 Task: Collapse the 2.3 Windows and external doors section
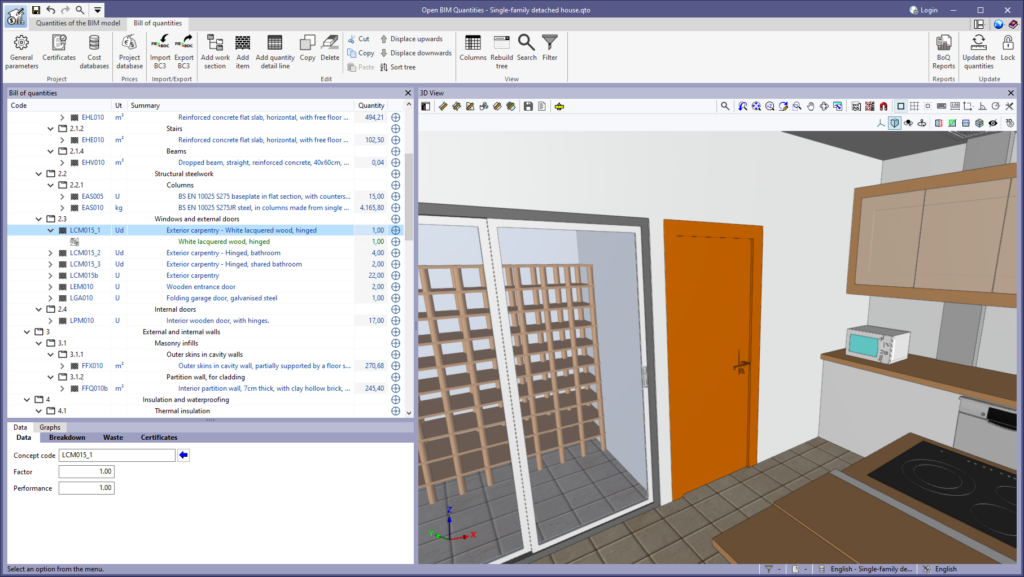coord(39,218)
